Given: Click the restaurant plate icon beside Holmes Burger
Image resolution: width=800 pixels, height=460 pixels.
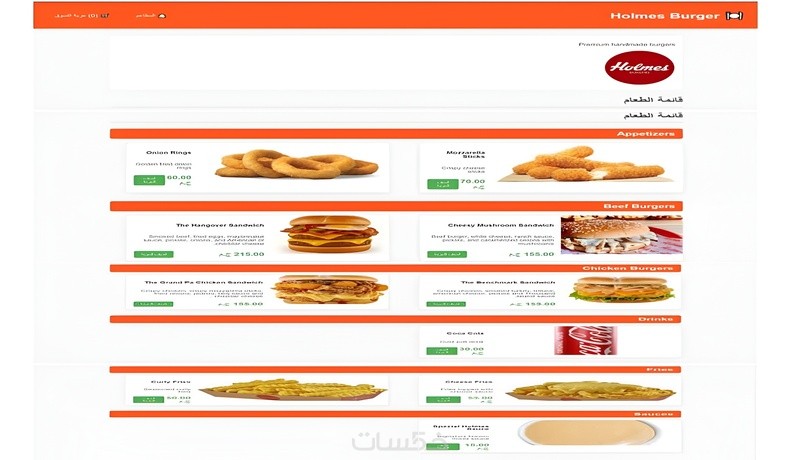Looking at the screenshot, I should (734, 16).
